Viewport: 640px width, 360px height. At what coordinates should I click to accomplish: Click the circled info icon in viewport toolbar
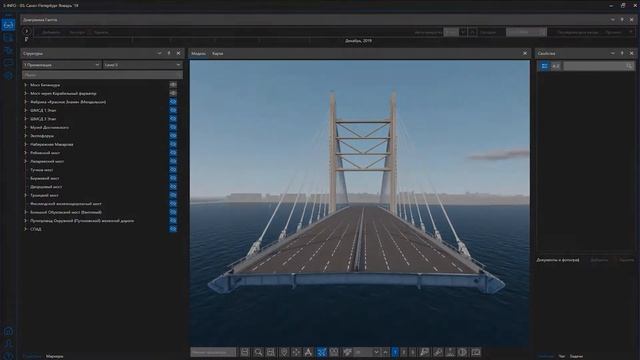(462, 352)
